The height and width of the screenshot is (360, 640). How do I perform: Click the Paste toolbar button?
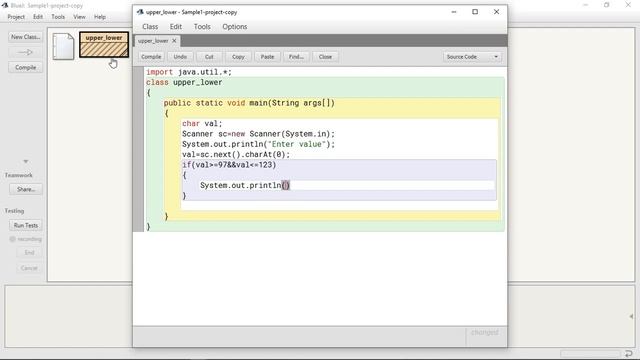267,57
